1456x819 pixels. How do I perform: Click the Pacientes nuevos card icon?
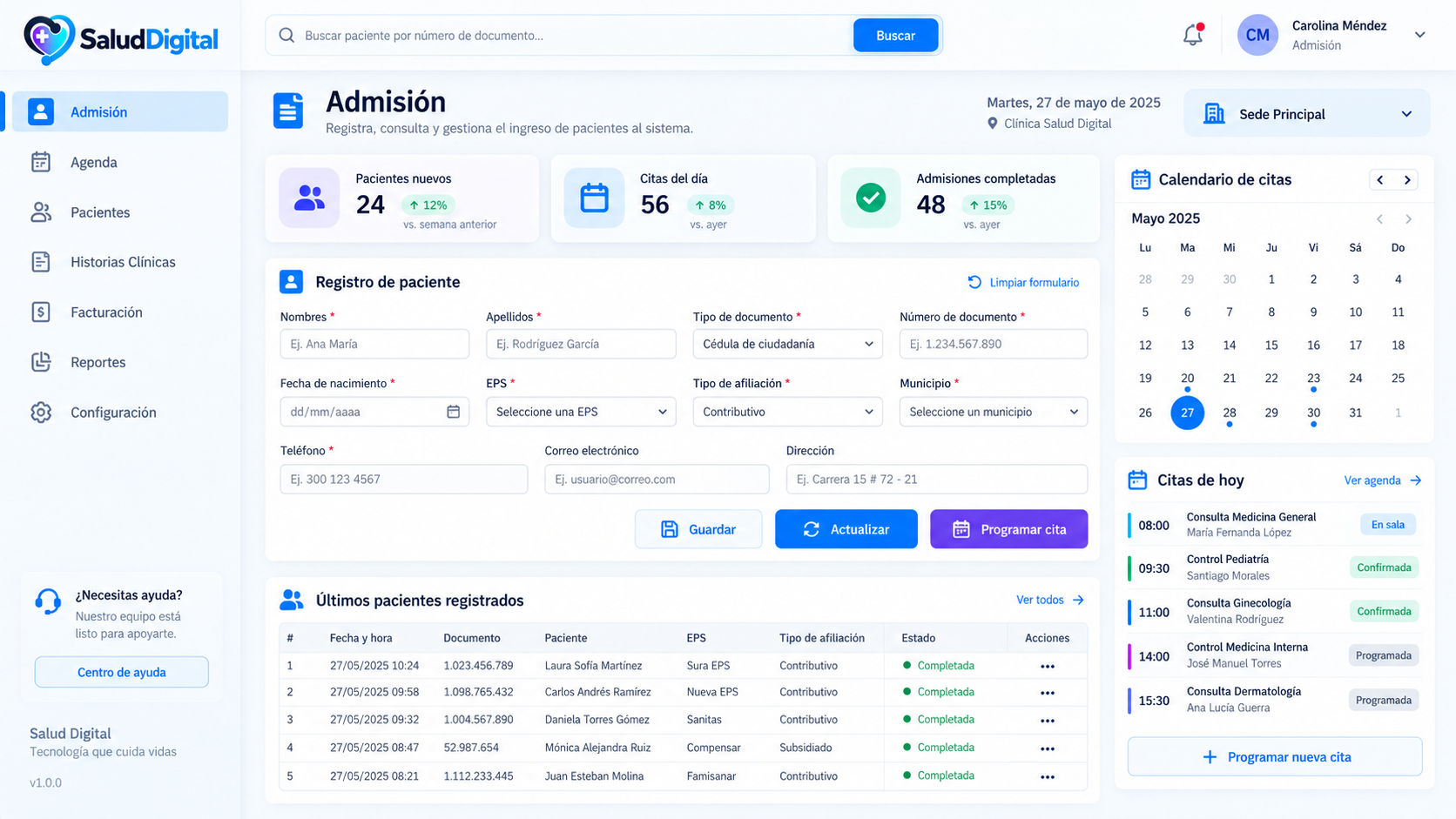click(x=309, y=198)
